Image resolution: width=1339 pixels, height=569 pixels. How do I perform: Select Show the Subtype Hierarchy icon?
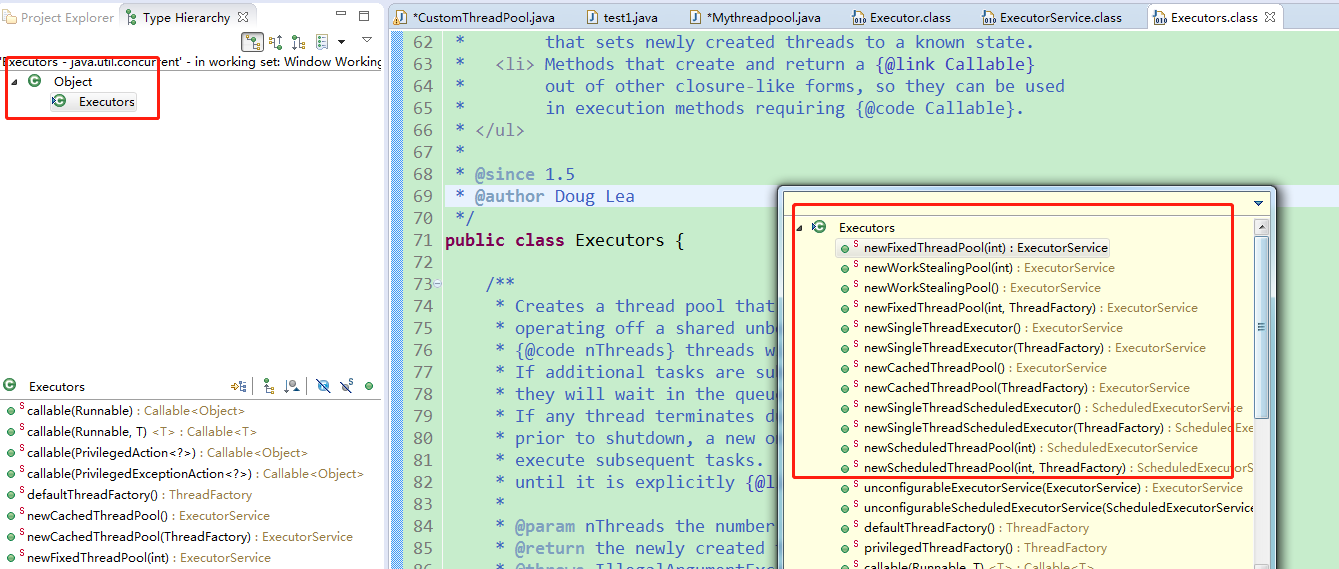[298, 42]
